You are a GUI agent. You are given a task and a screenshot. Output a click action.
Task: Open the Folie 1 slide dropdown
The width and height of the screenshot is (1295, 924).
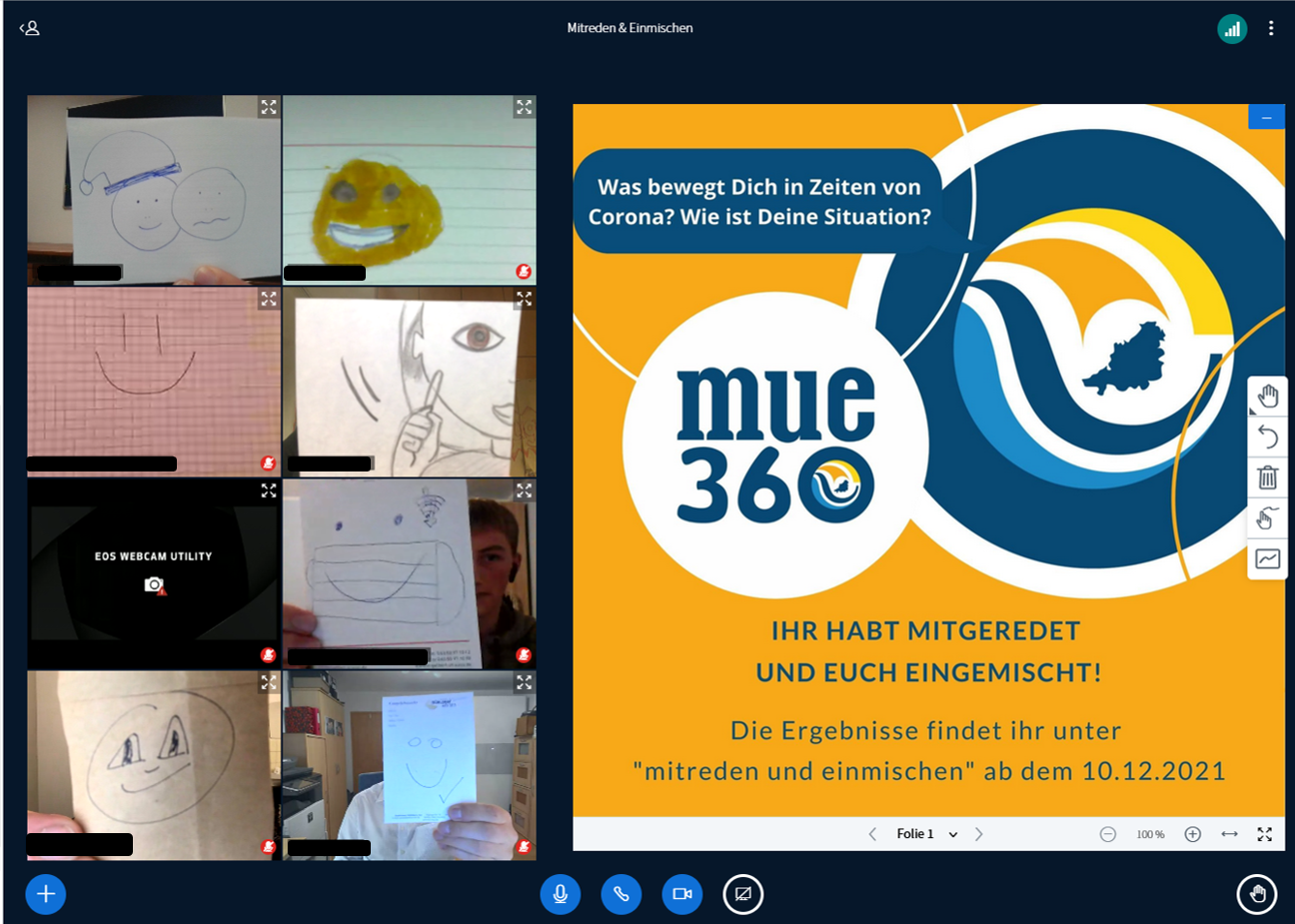click(x=927, y=834)
